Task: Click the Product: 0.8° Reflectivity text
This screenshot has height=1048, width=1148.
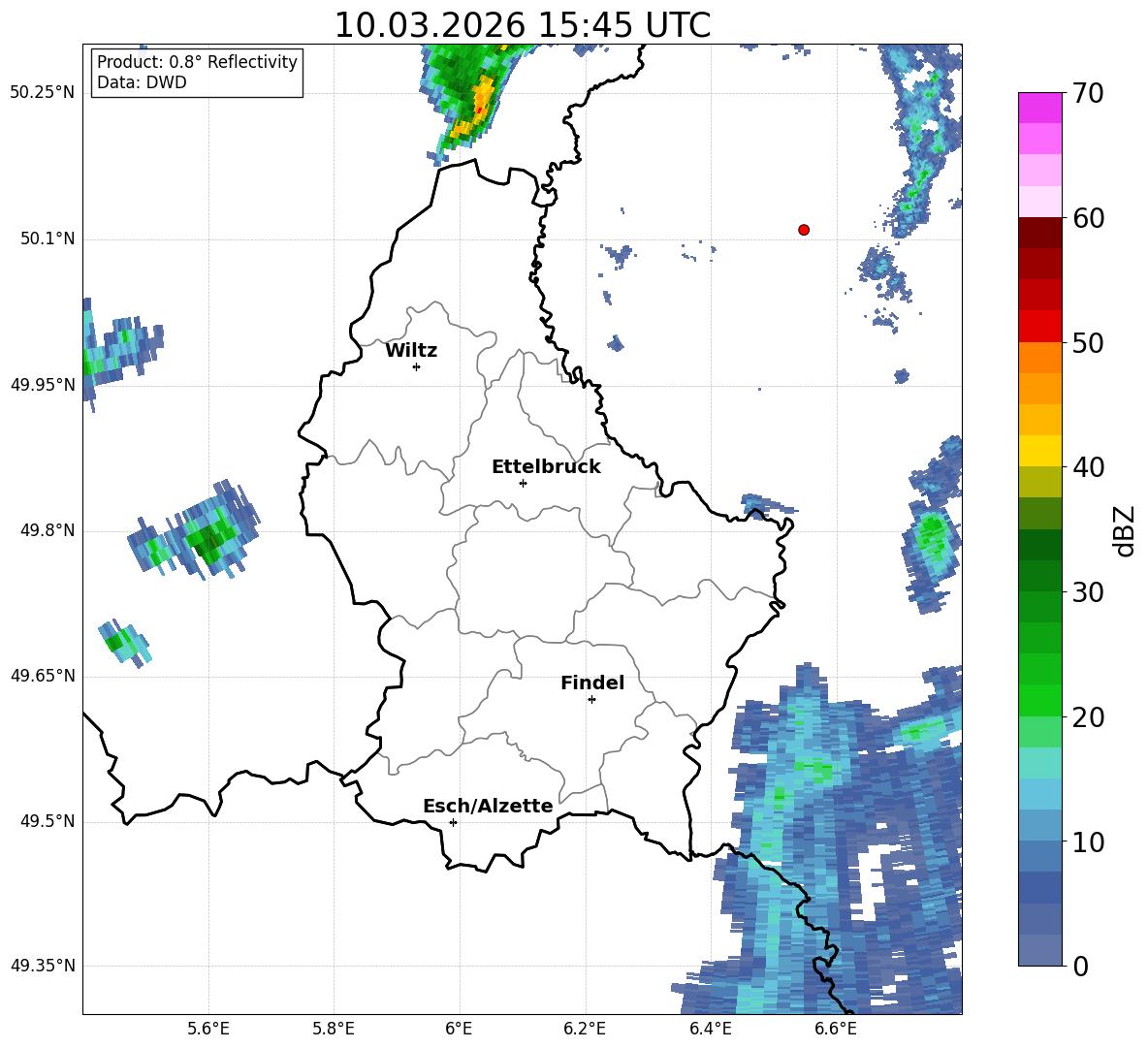Action: point(197,61)
